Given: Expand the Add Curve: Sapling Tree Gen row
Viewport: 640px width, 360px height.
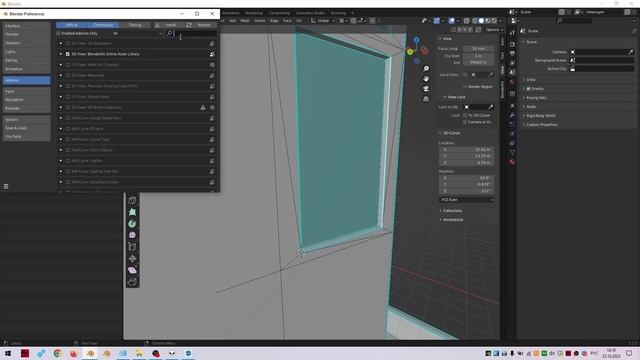Looking at the screenshot, I should [x=61, y=171].
